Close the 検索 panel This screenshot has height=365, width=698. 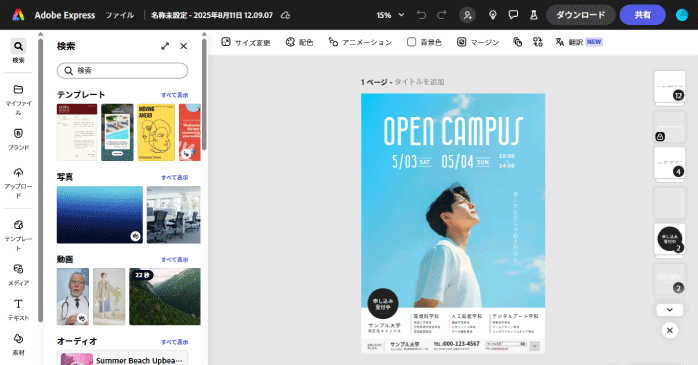pyautogui.click(x=183, y=46)
